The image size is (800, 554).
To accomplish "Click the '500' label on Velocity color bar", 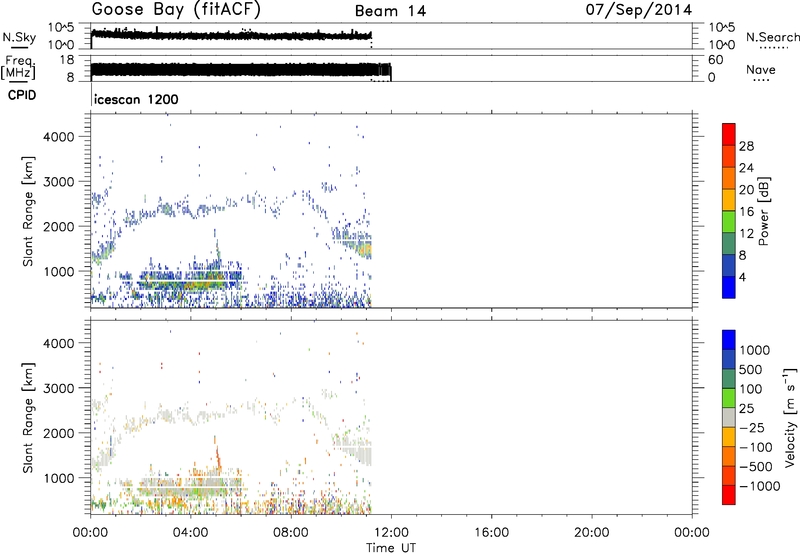I will pos(751,370).
